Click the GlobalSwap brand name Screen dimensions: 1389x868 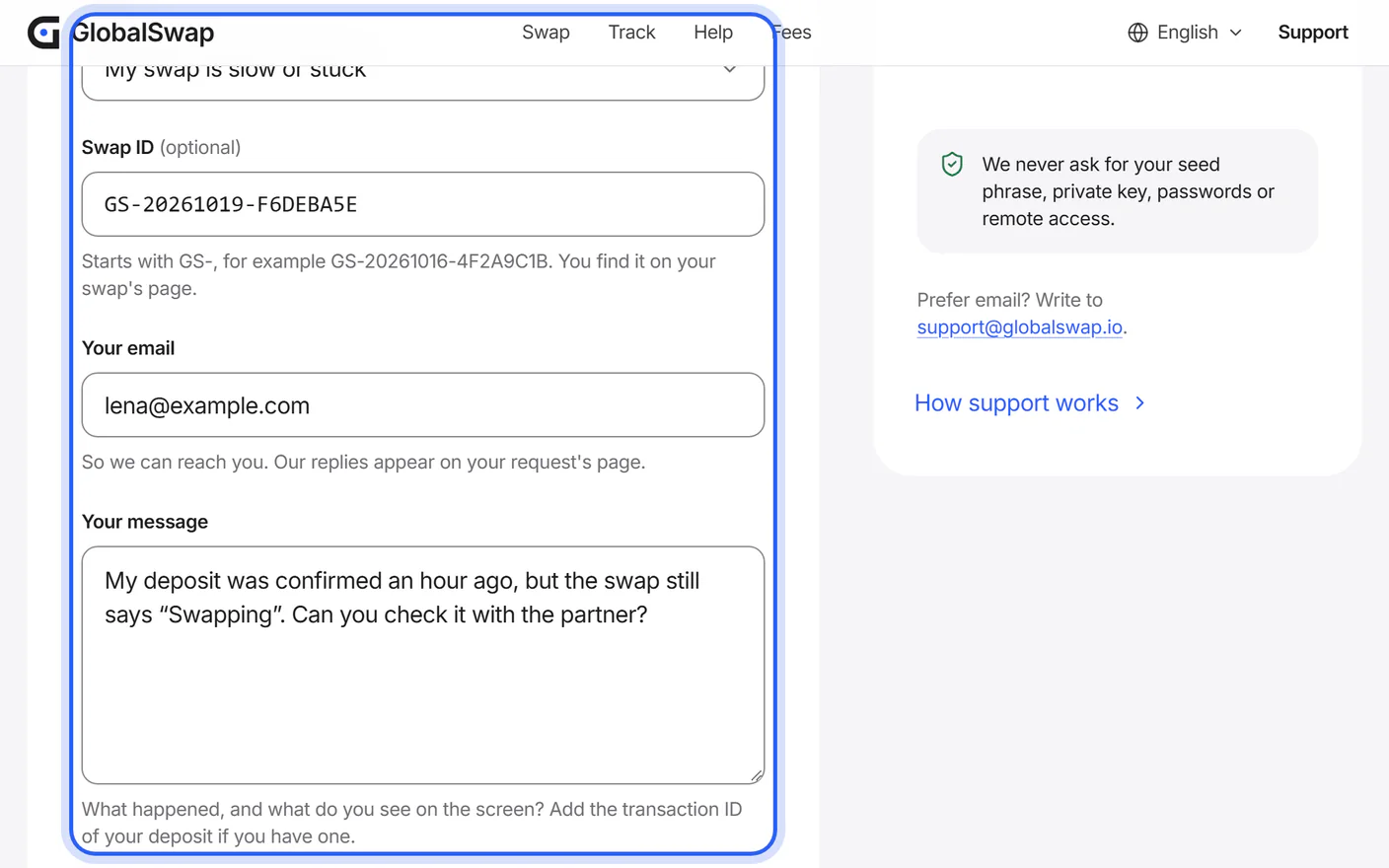pyautogui.click(x=143, y=33)
